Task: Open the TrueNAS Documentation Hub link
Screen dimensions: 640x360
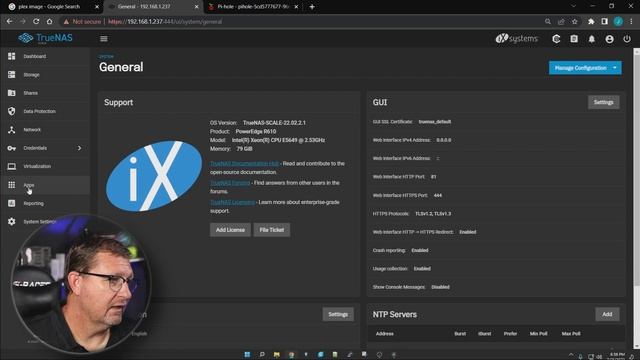Action: [x=244, y=163]
